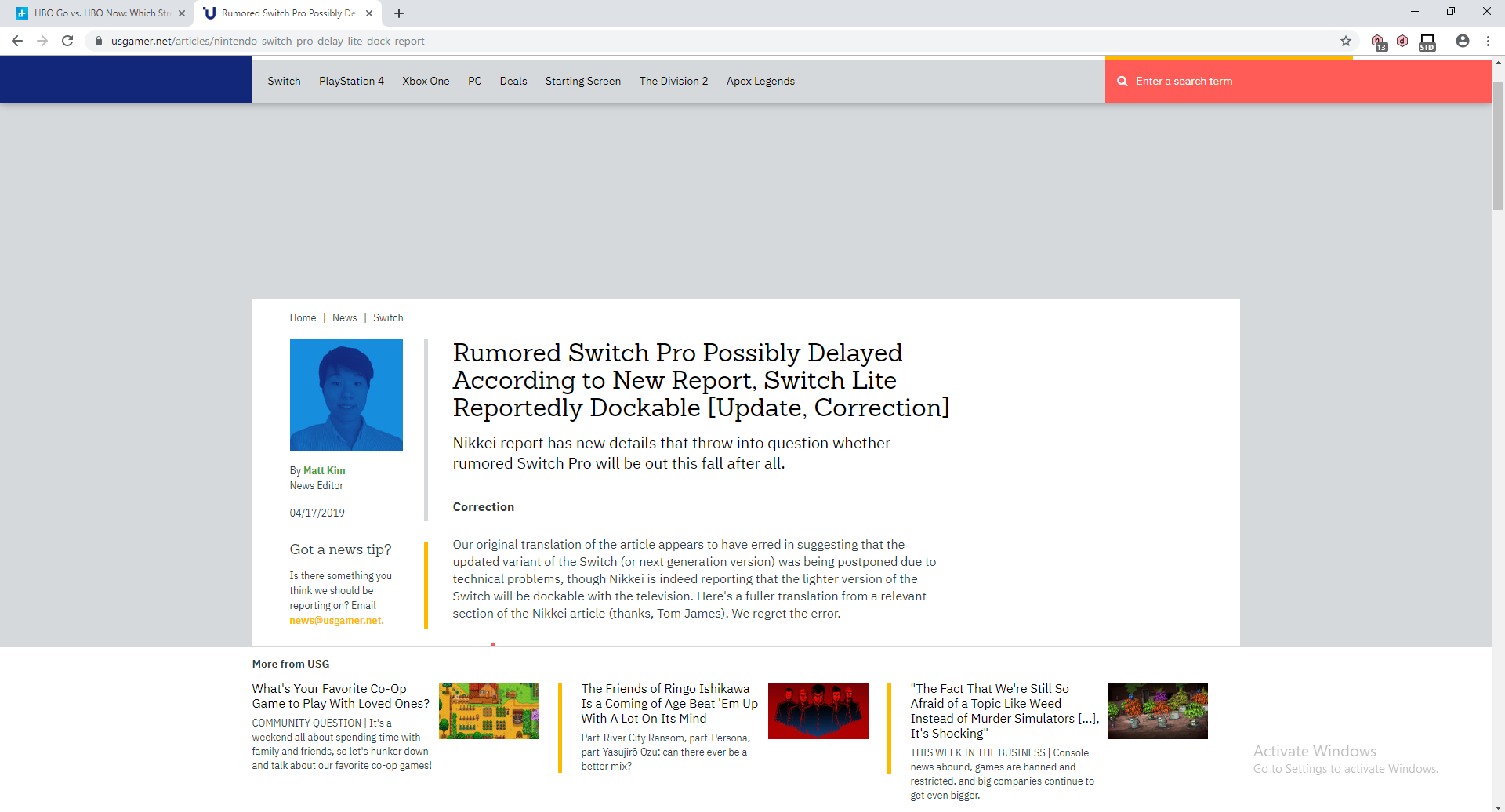Open the Stardew Valley farm thumbnail
Viewport: 1505px width, 812px height.
489,711
